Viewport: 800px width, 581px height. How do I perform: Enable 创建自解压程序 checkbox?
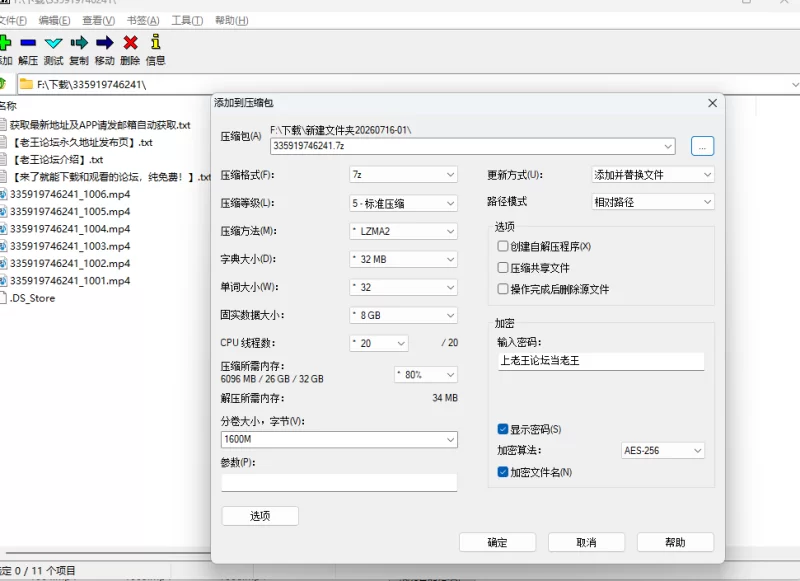click(503, 246)
